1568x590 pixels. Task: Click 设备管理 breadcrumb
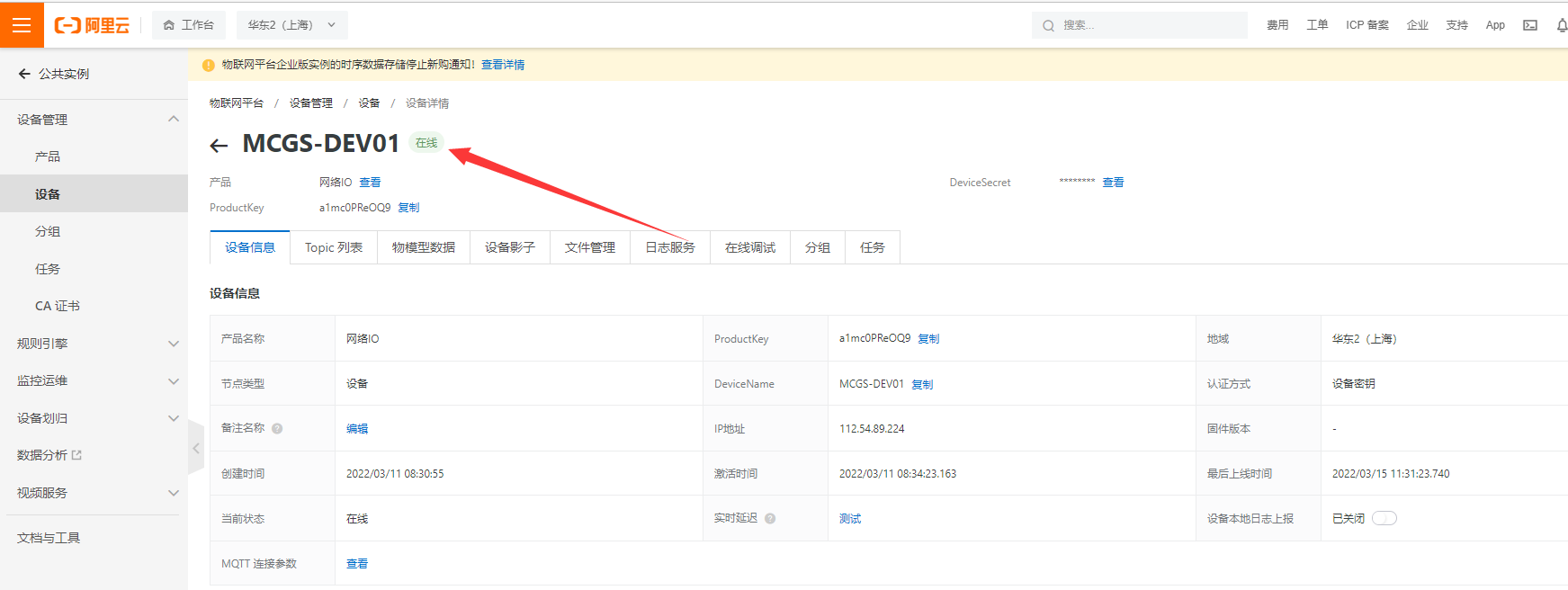(311, 103)
